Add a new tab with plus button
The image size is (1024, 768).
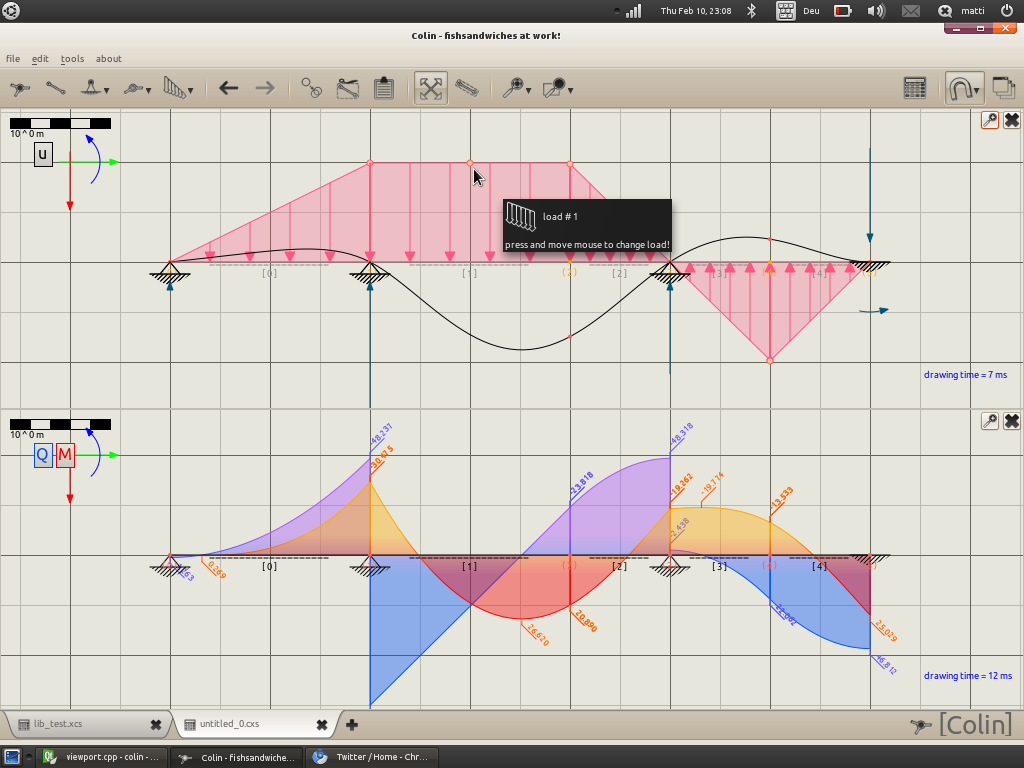[351, 725]
